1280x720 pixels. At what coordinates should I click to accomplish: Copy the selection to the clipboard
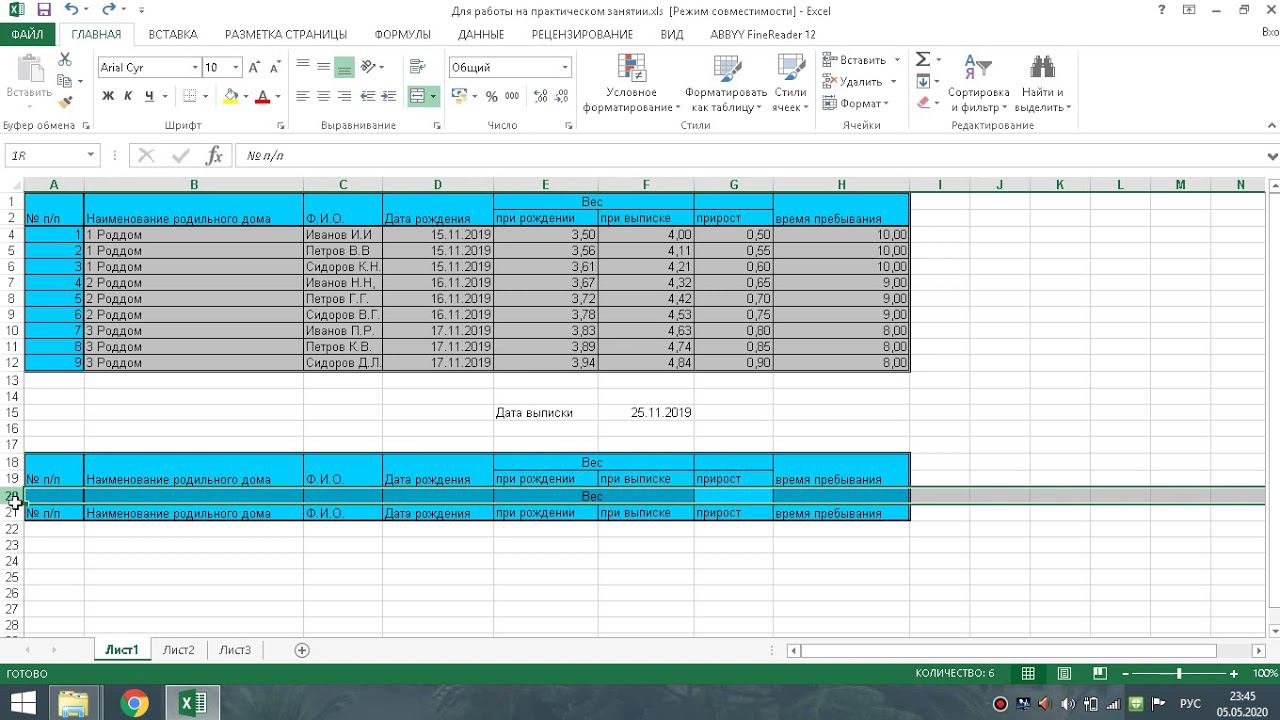point(65,81)
